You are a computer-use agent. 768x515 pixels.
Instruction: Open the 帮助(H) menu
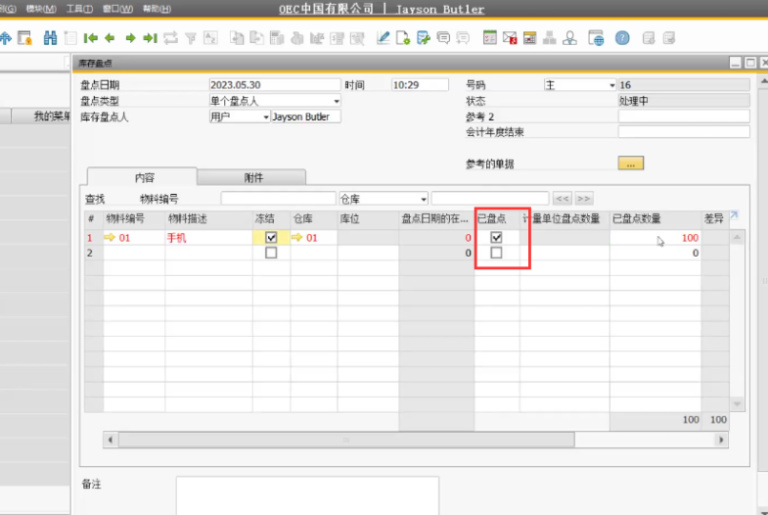[157, 9]
